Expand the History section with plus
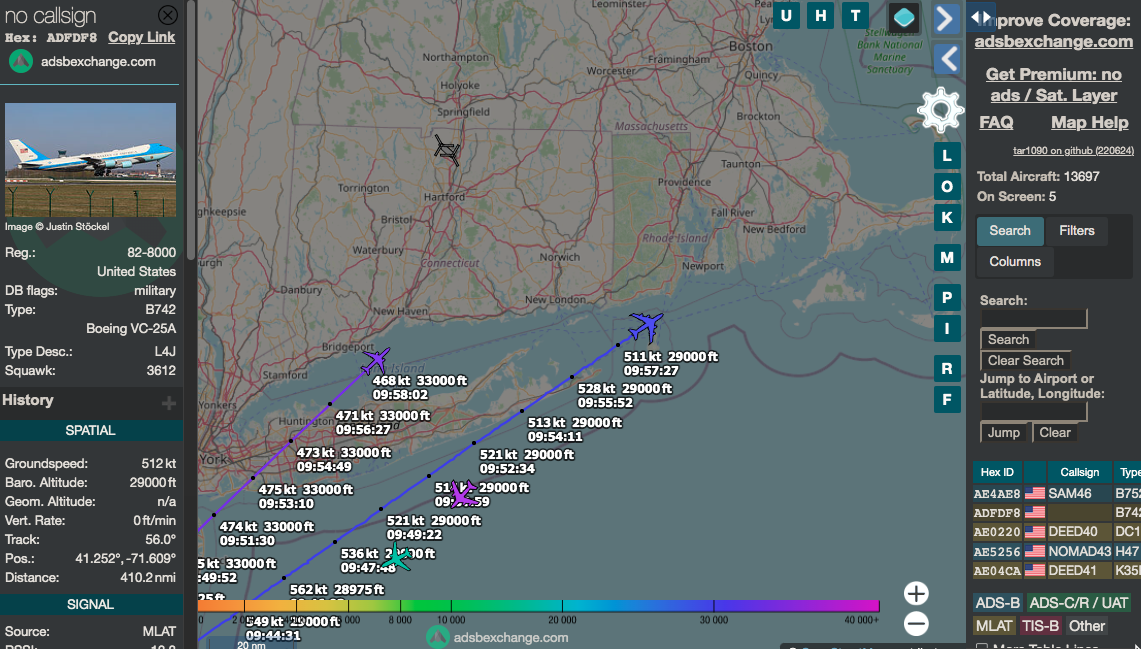Image resolution: width=1141 pixels, height=649 pixels. tap(169, 402)
